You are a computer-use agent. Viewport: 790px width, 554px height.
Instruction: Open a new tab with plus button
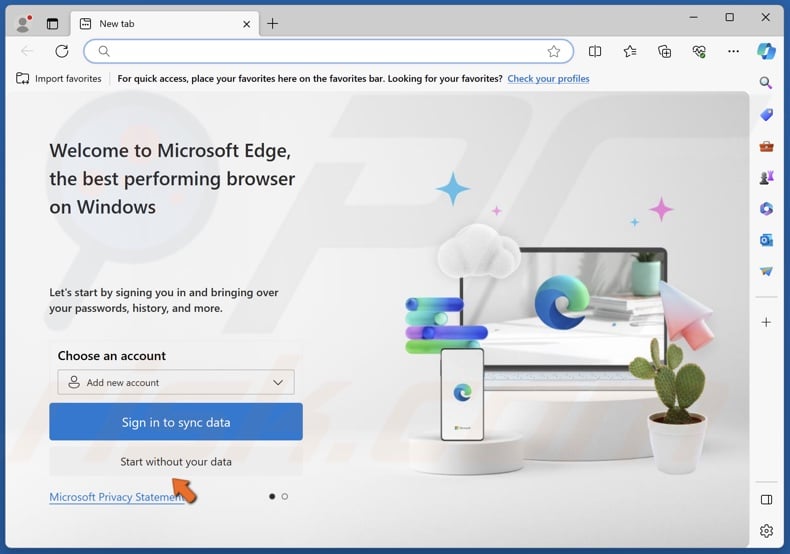tap(273, 23)
